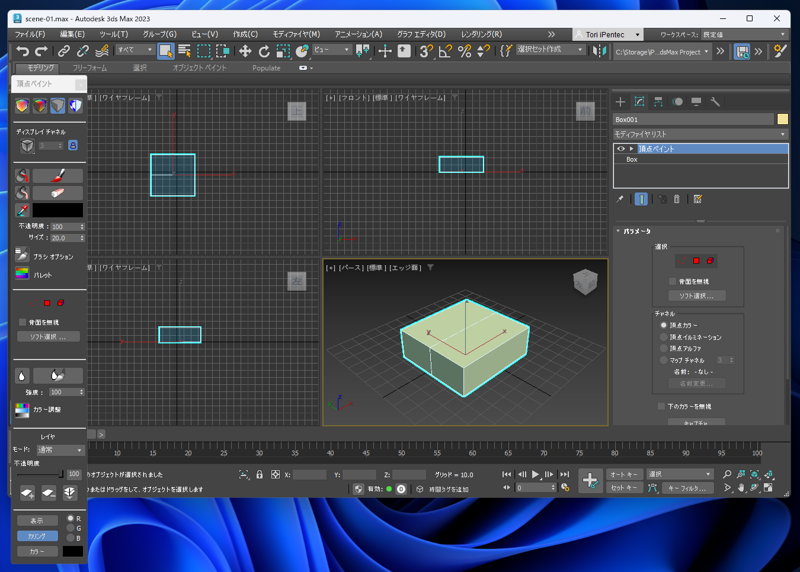The image size is (800, 572).
Task: Select the Map Channel radio
Action: tap(664, 360)
